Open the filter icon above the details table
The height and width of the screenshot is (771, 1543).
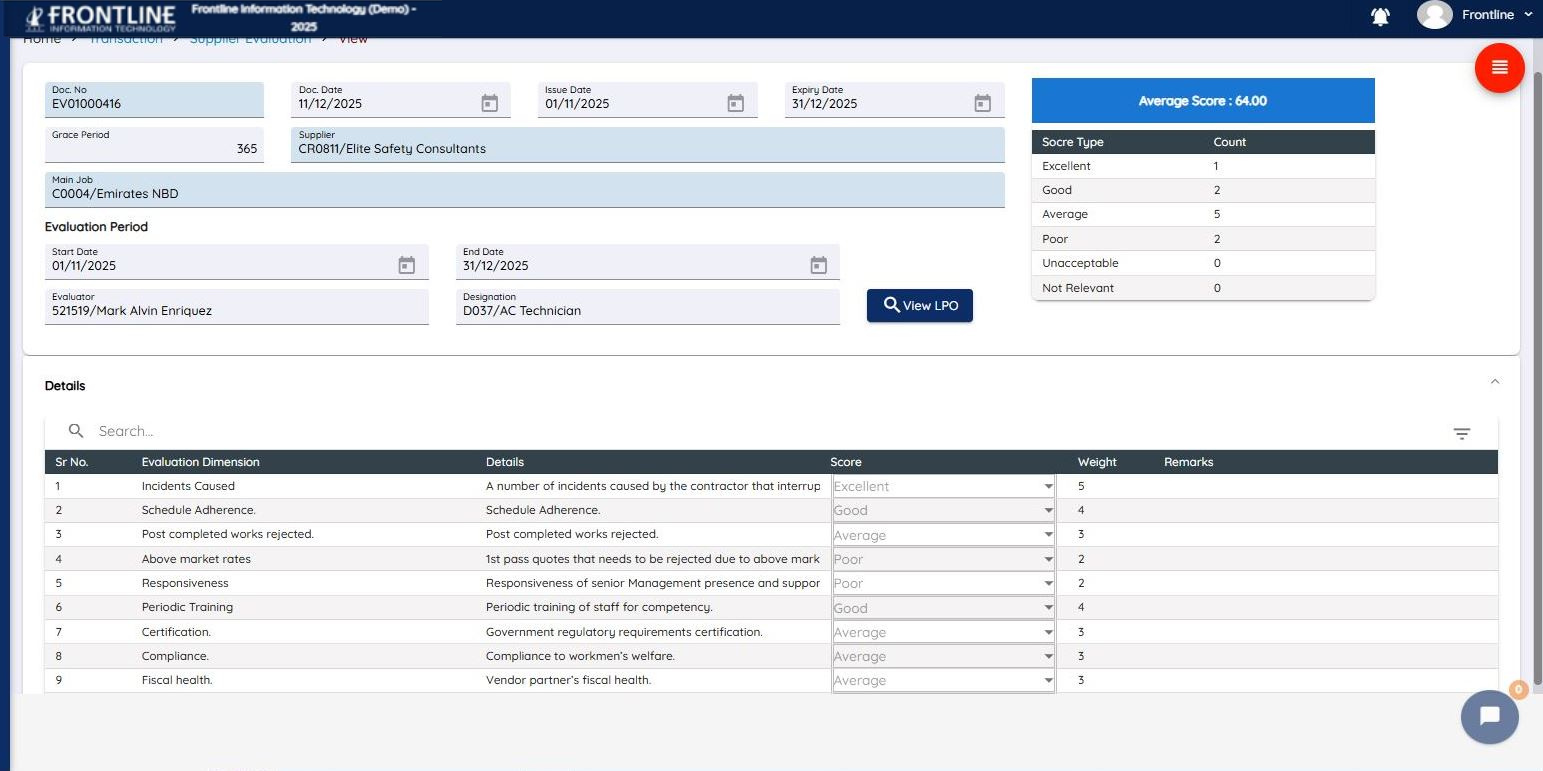tap(1461, 433)
